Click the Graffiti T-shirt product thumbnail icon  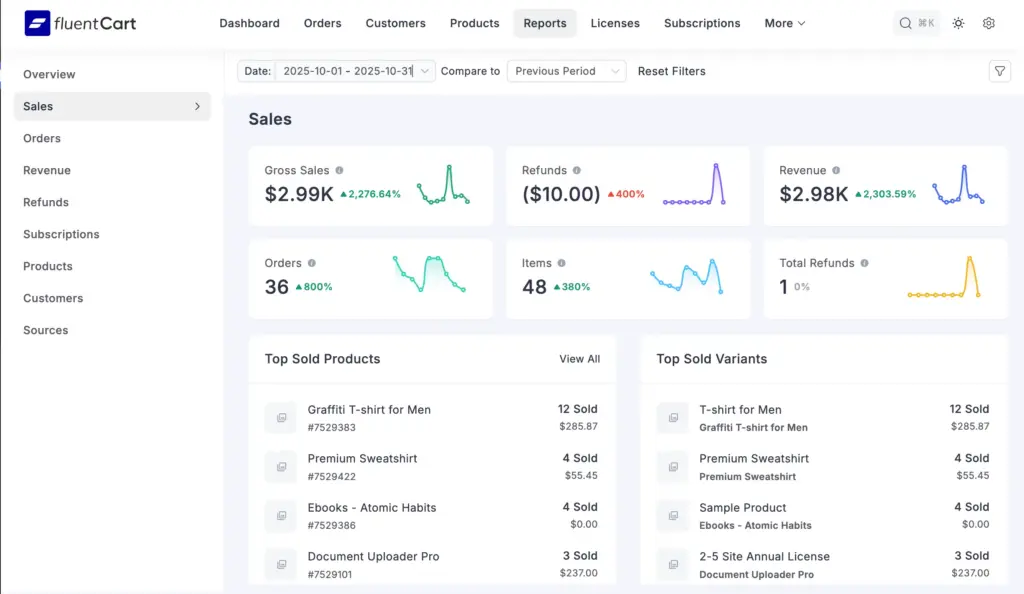(280, 417)
